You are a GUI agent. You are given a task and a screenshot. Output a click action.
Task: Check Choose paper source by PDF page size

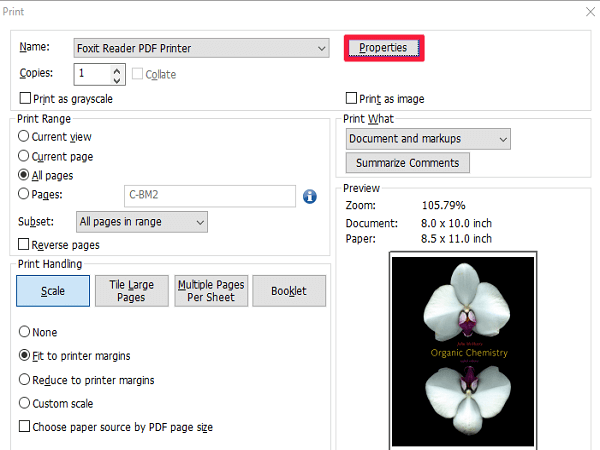(x=24, y=426)
